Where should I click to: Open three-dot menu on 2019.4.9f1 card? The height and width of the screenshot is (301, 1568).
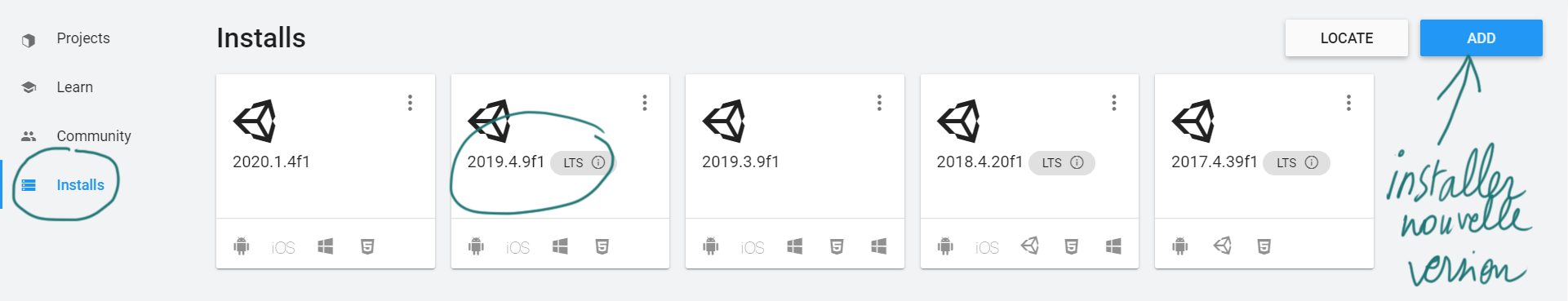point(645,103)
